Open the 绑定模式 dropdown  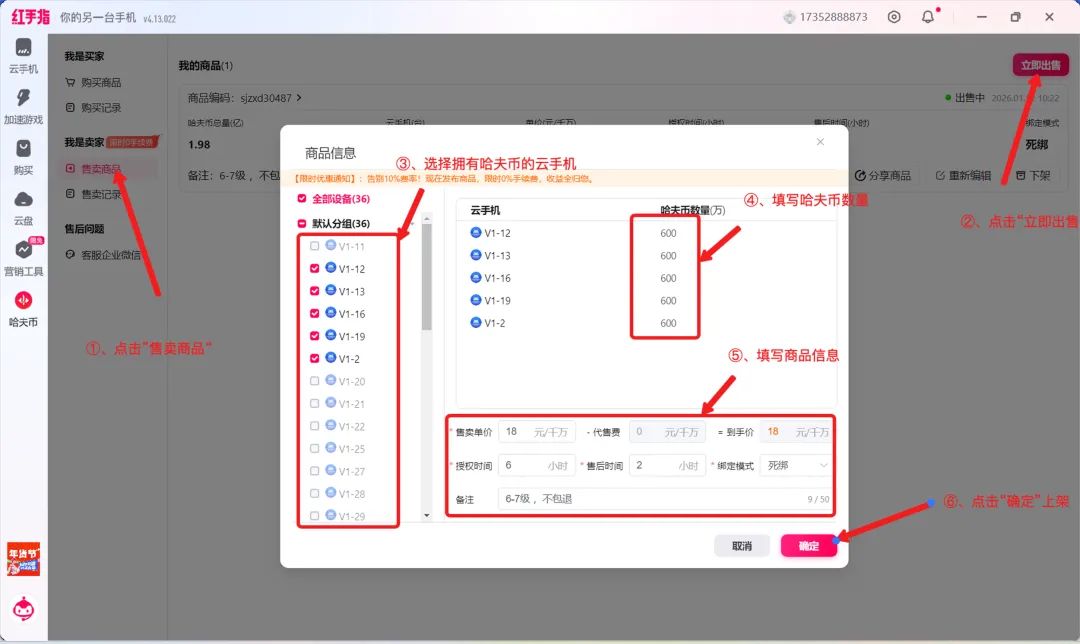coord(796,466)
